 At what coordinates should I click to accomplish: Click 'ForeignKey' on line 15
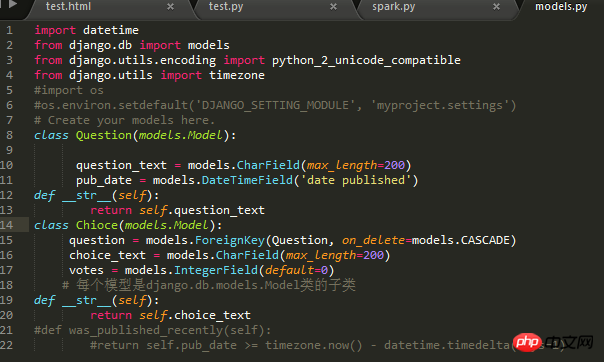[x=230, y=240]
